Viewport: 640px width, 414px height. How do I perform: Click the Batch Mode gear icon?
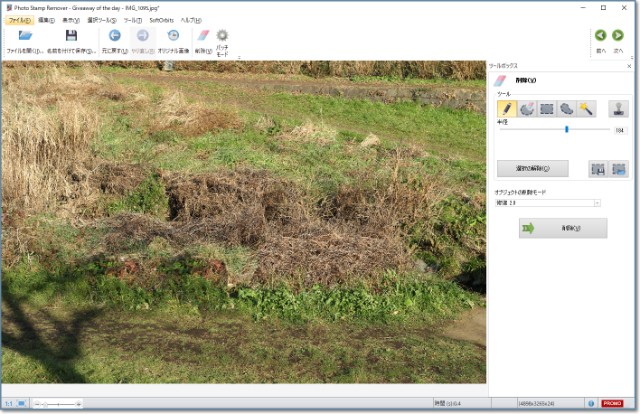222,36
